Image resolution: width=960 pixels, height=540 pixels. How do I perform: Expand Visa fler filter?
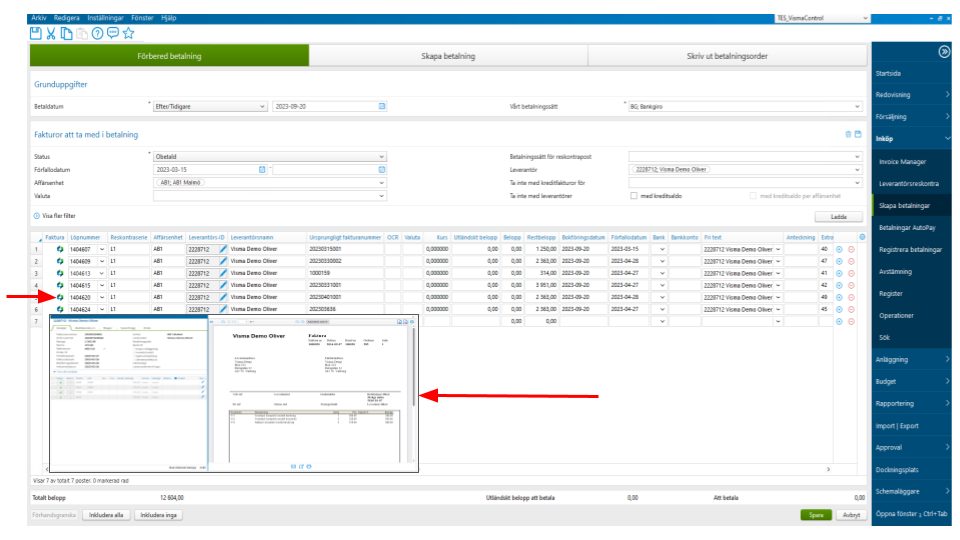point(55,216)
